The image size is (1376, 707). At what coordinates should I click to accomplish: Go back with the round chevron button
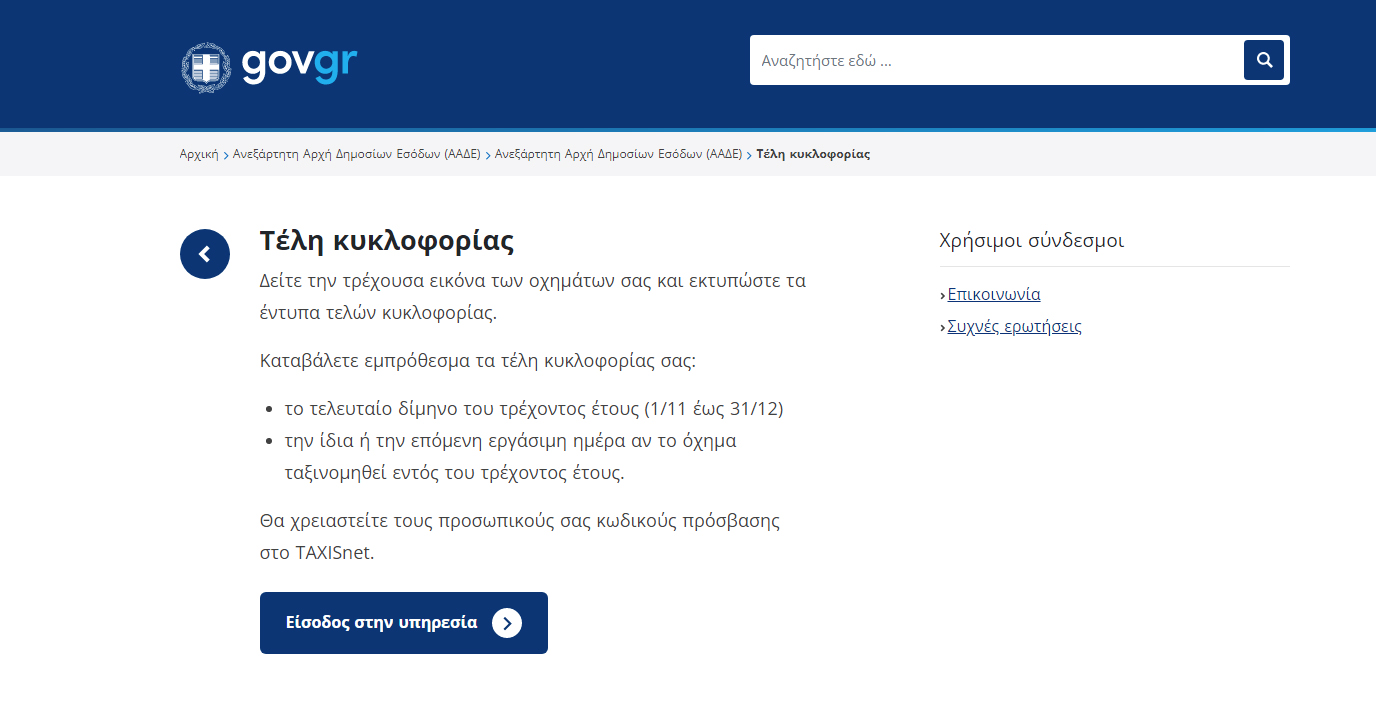(205, 254)
